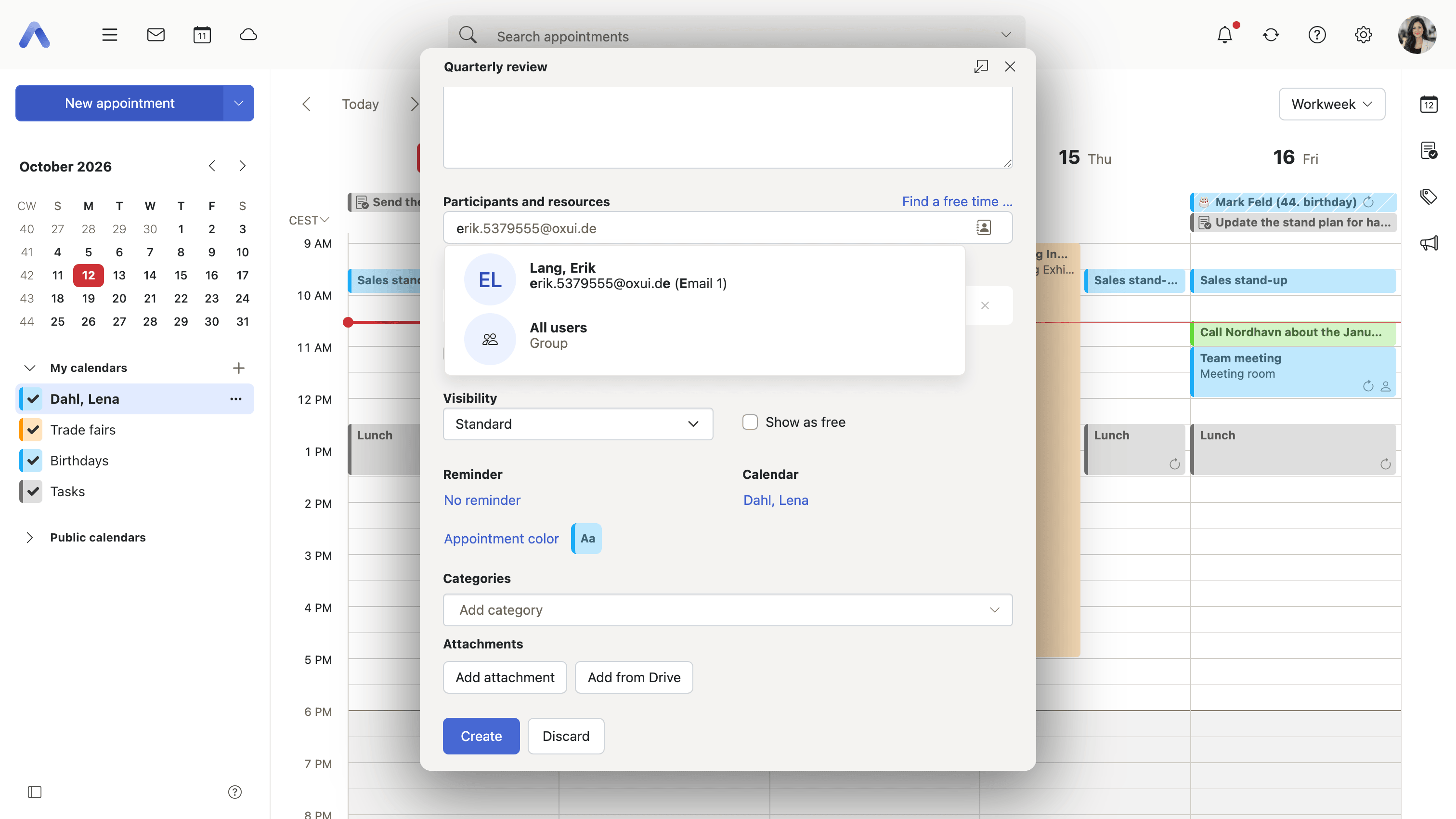Image resolution: width=1456 pixels, height=819 pixels.
Task: Uncheck the Dahl, Lena calendar
Action: [33, 399]
